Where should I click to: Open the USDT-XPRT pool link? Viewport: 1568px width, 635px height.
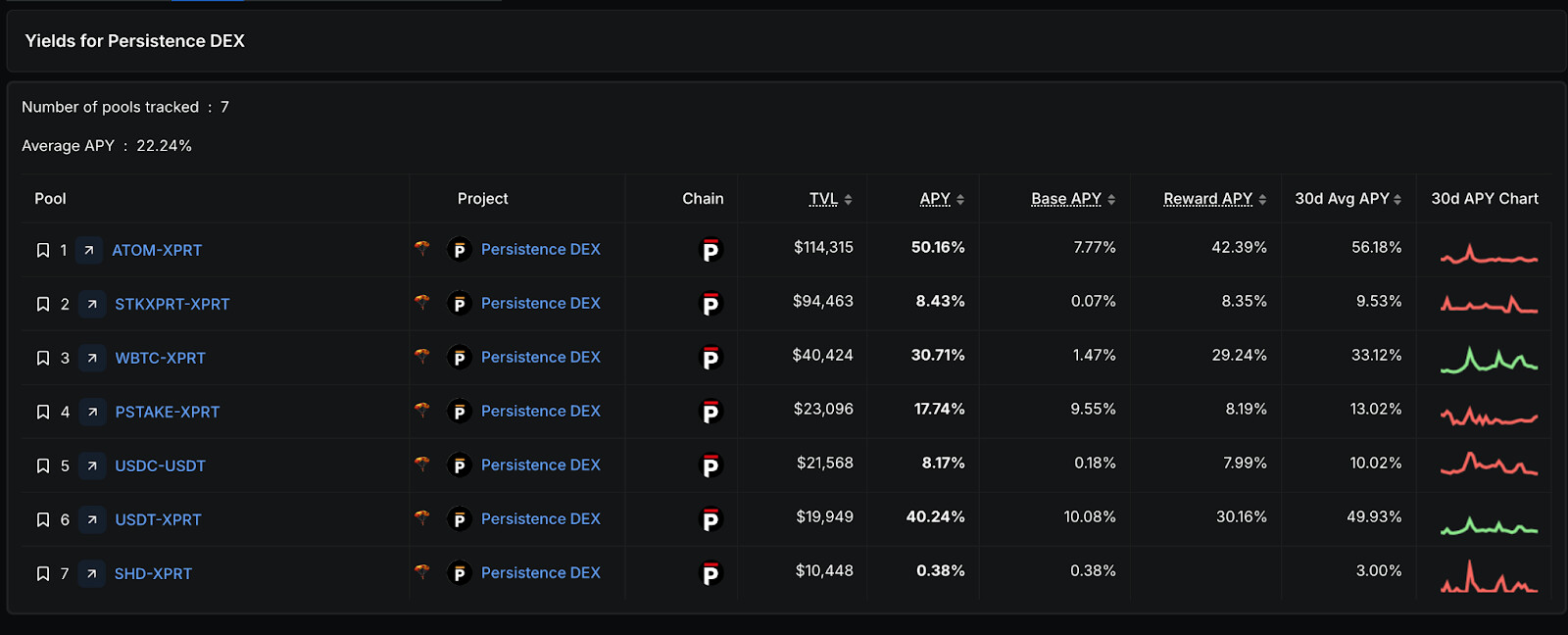[158, 519]
